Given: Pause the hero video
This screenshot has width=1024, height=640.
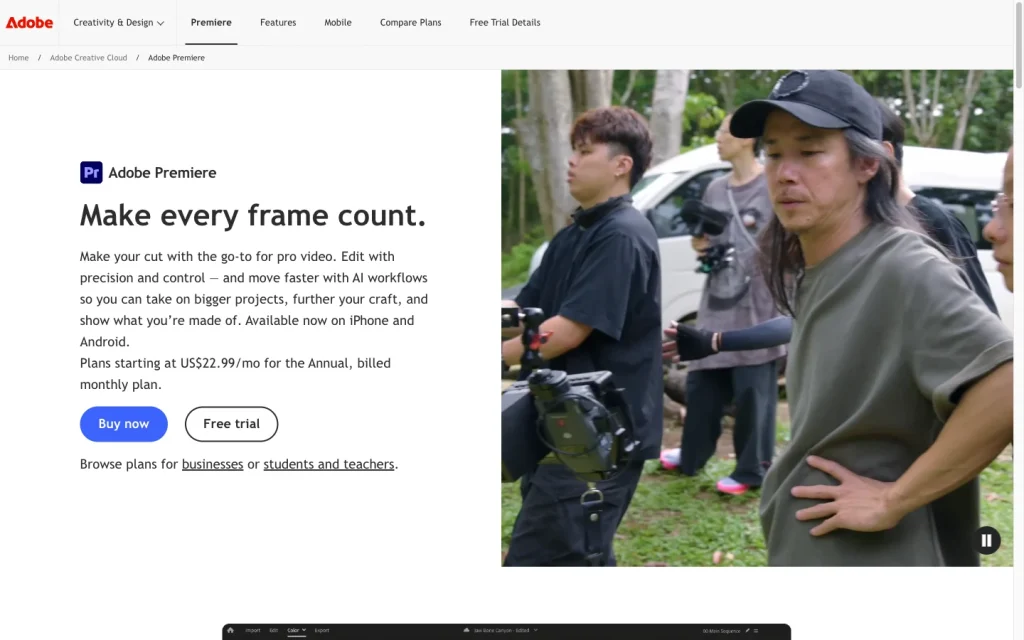Looking at the screenshot, I should (x=986, y=540).
